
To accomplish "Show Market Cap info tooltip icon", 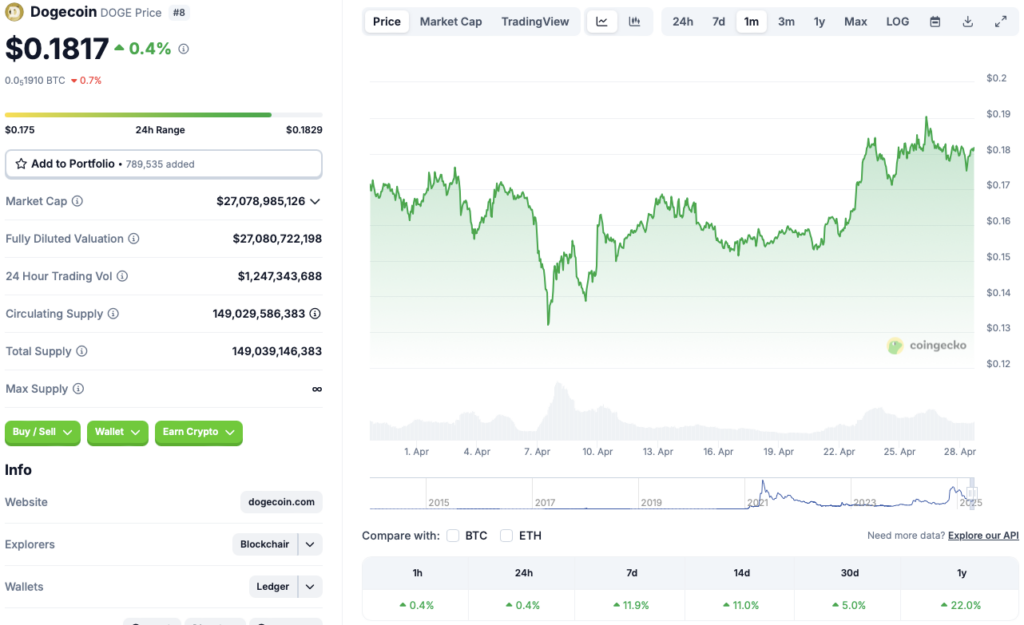I will pos(77,201).
